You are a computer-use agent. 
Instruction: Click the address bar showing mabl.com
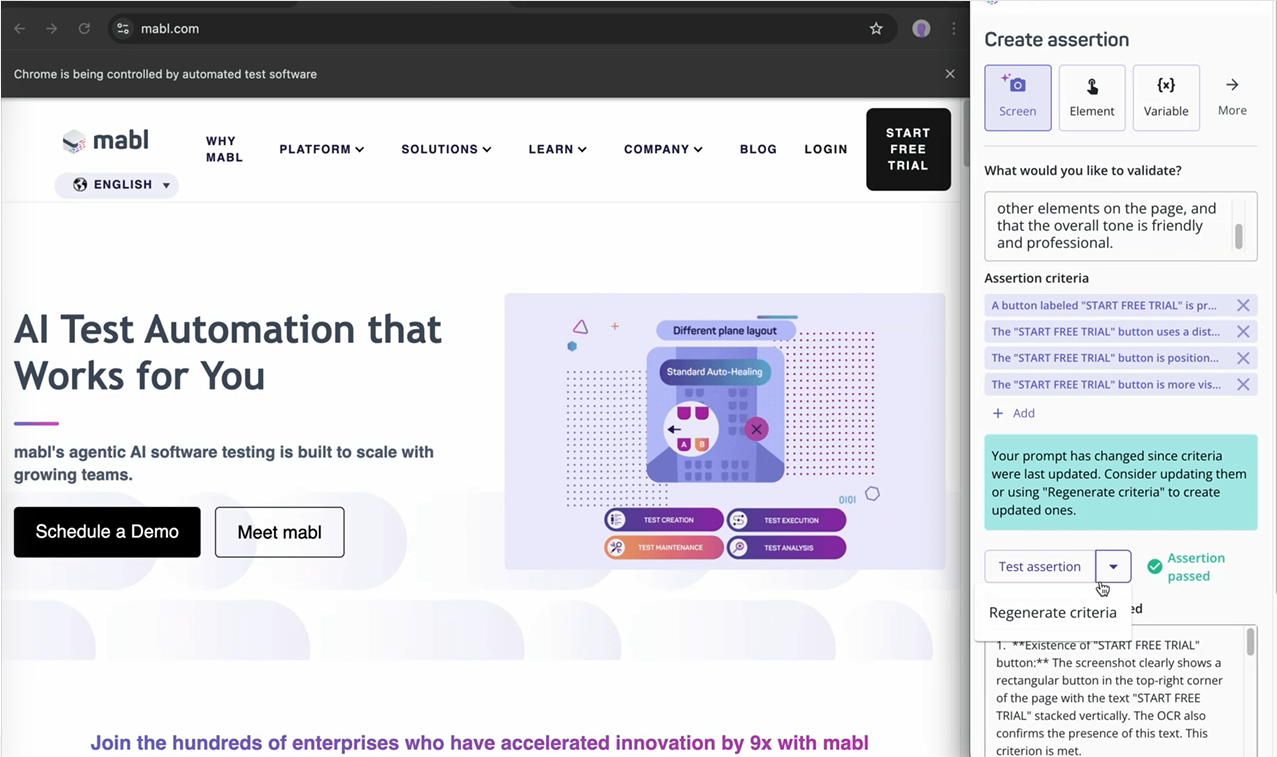[x=500, y=29]
